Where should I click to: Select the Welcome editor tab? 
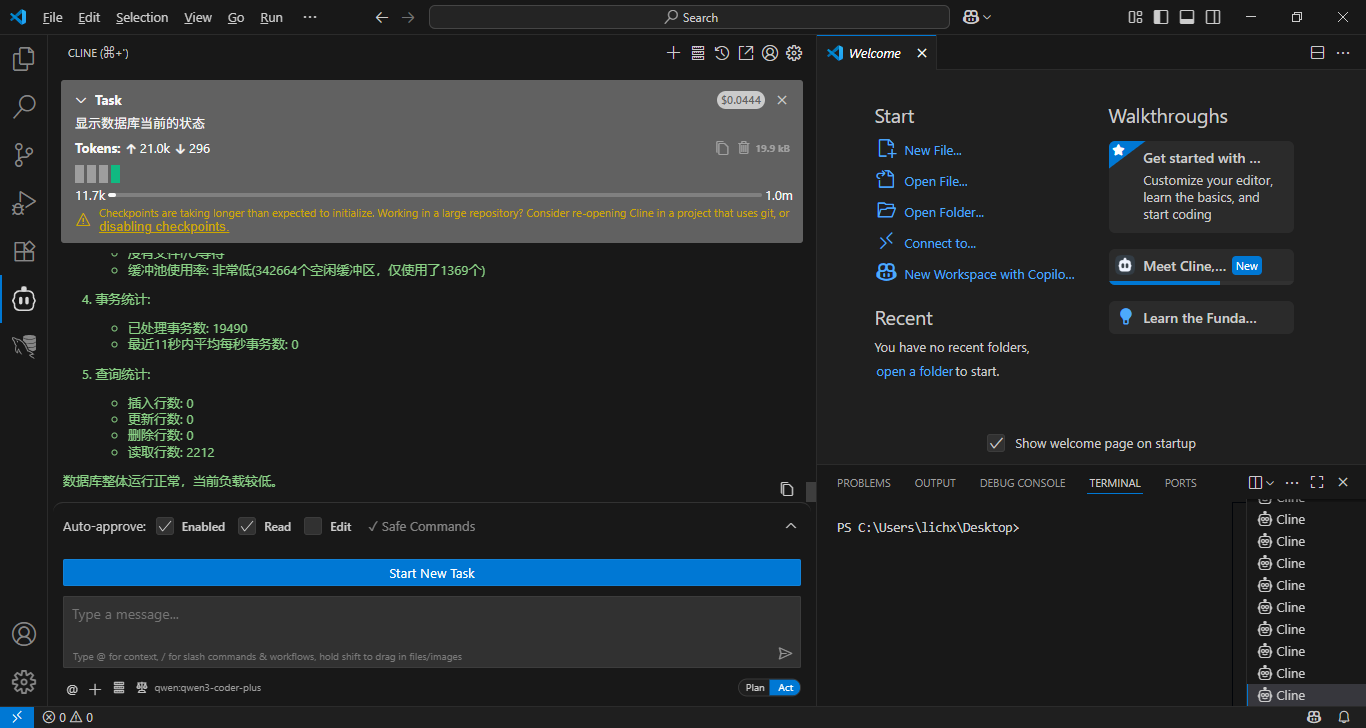pyautogui.click(x=877, y=53)
